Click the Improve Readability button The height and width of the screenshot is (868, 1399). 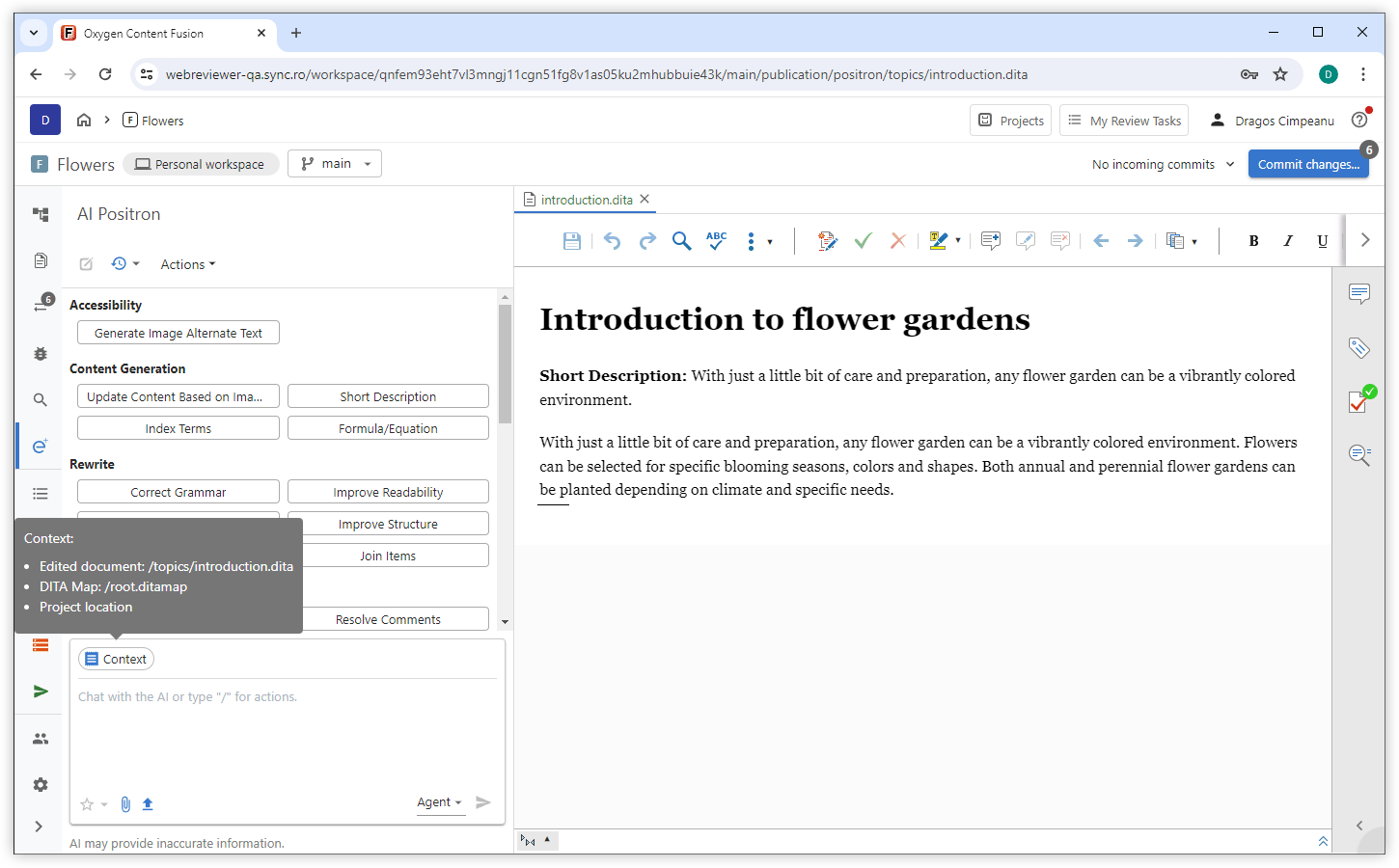coord(388,492)
